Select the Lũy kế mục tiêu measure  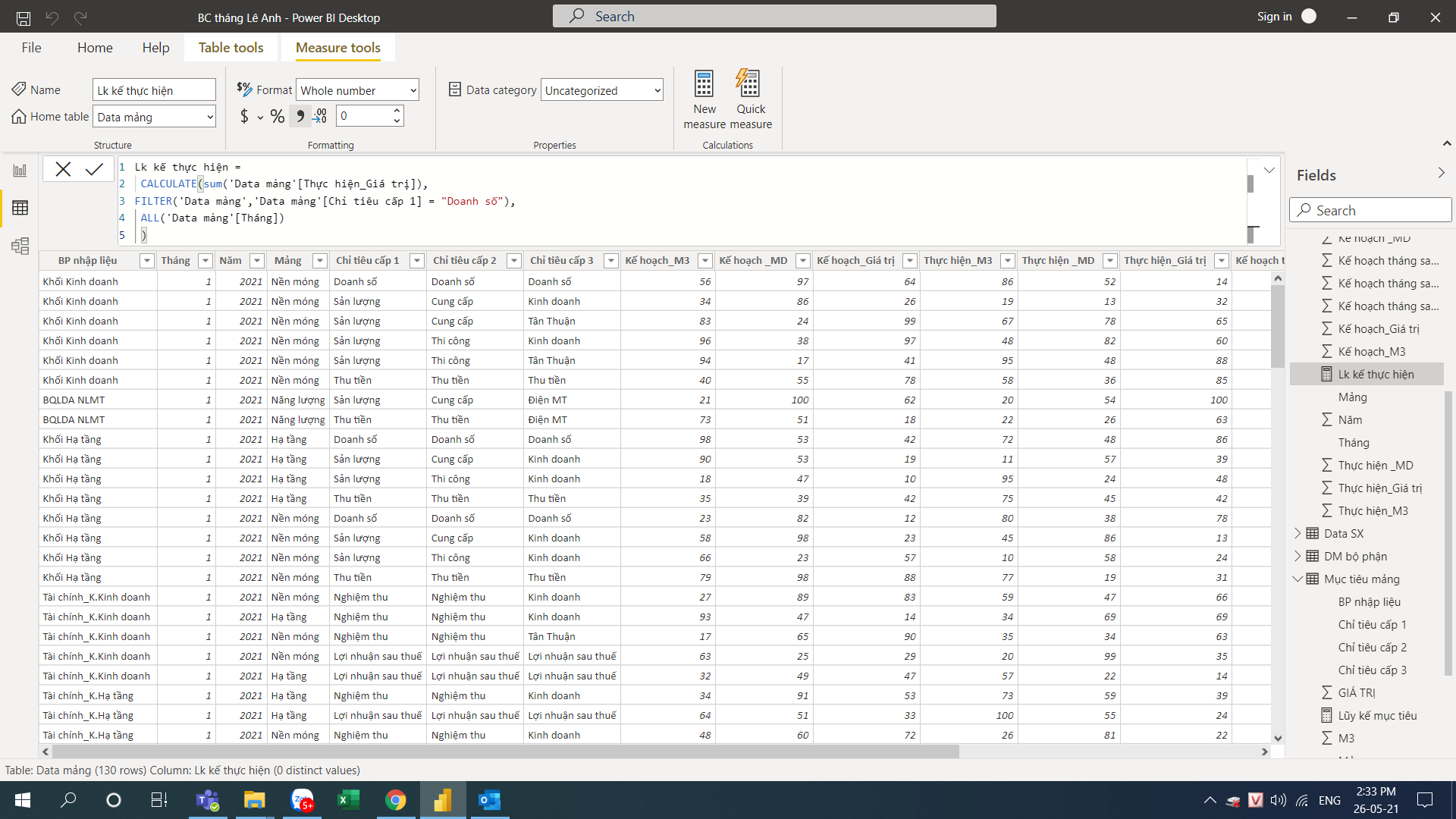1377,715
